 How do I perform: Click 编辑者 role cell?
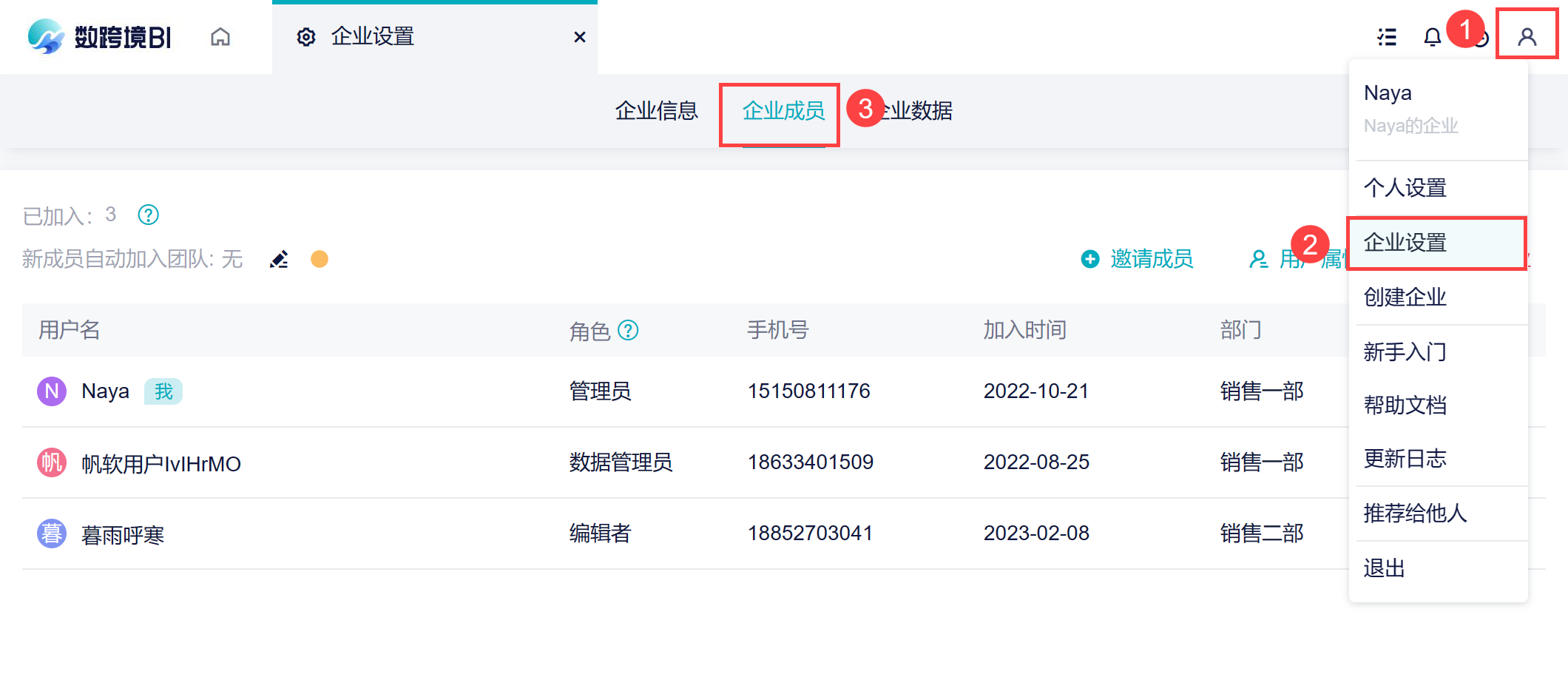coord(601,533)
